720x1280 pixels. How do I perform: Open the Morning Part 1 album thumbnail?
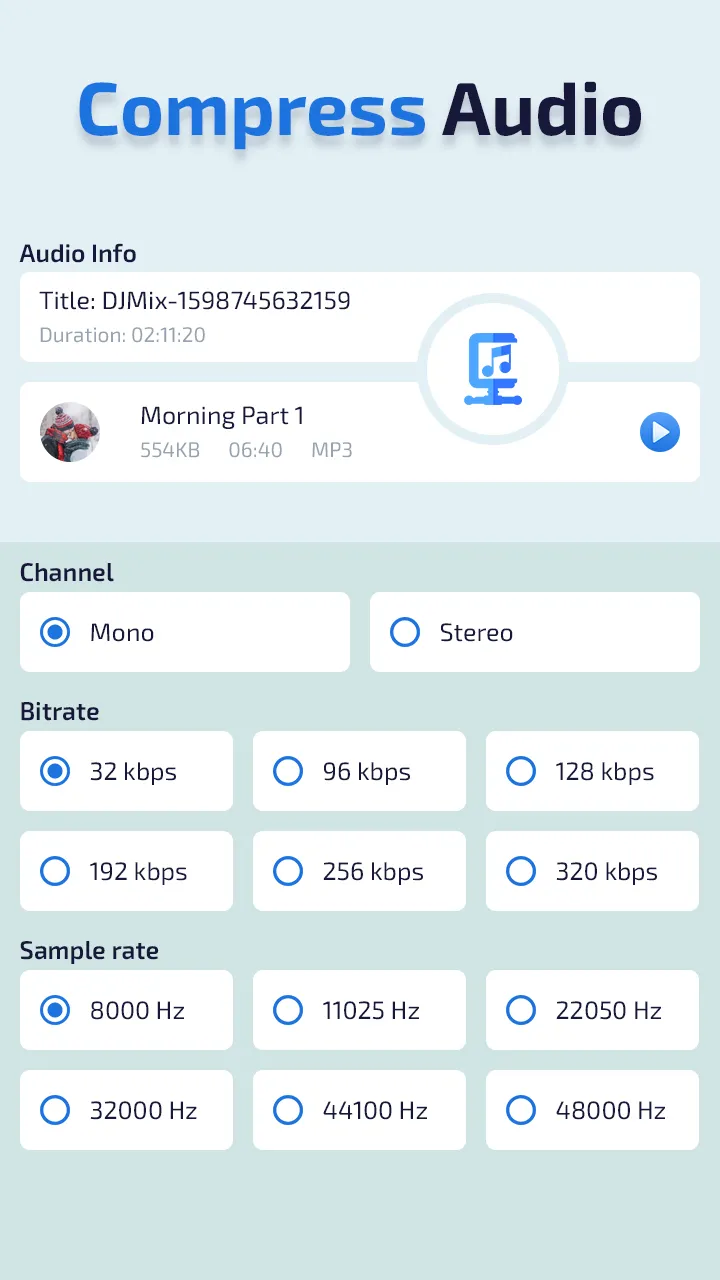click(70, 432)
